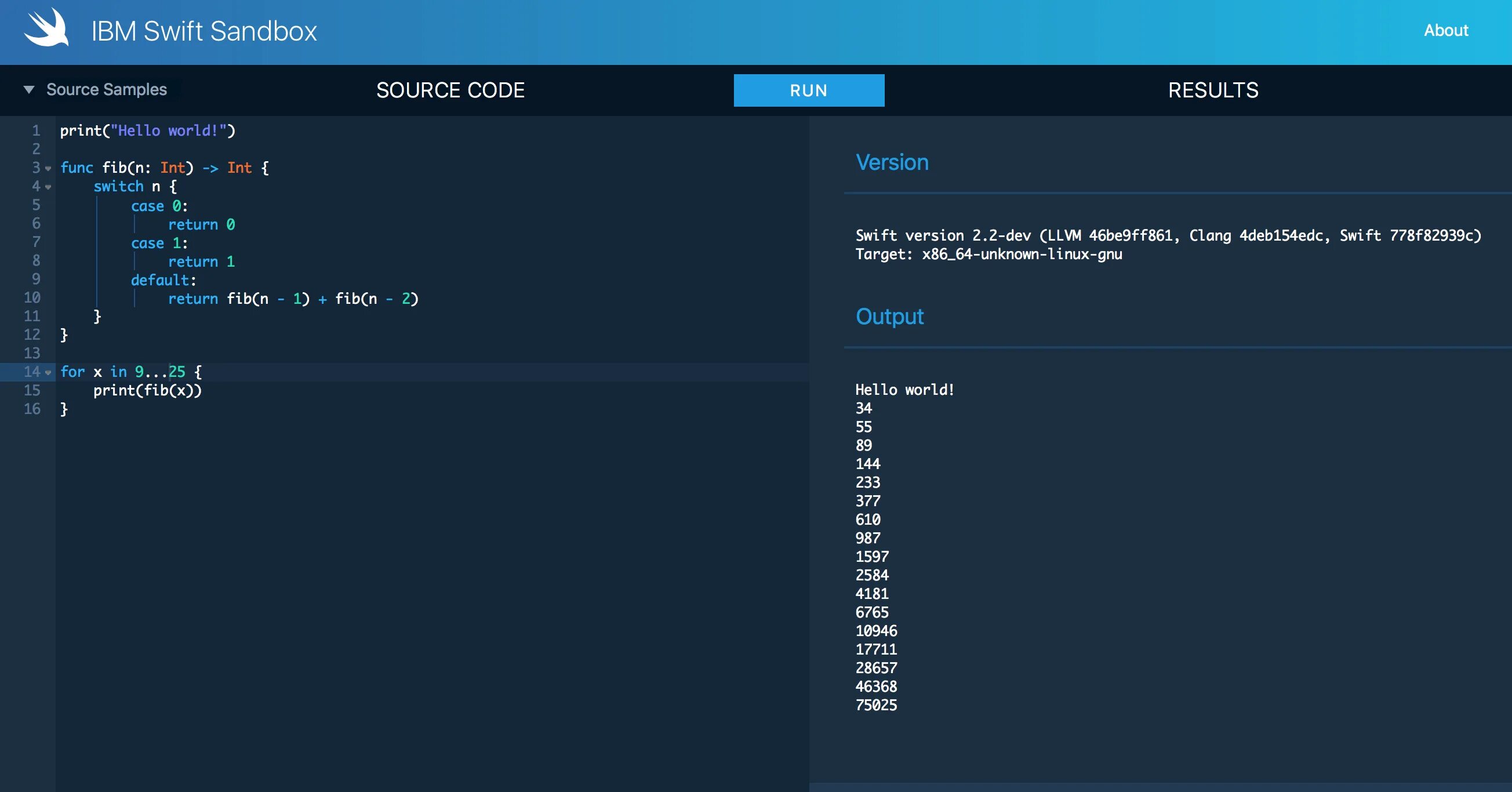Click line number 14 in the gutter
The height and width of the screenshot is (792, 1512).
click(x=33, y=372)
